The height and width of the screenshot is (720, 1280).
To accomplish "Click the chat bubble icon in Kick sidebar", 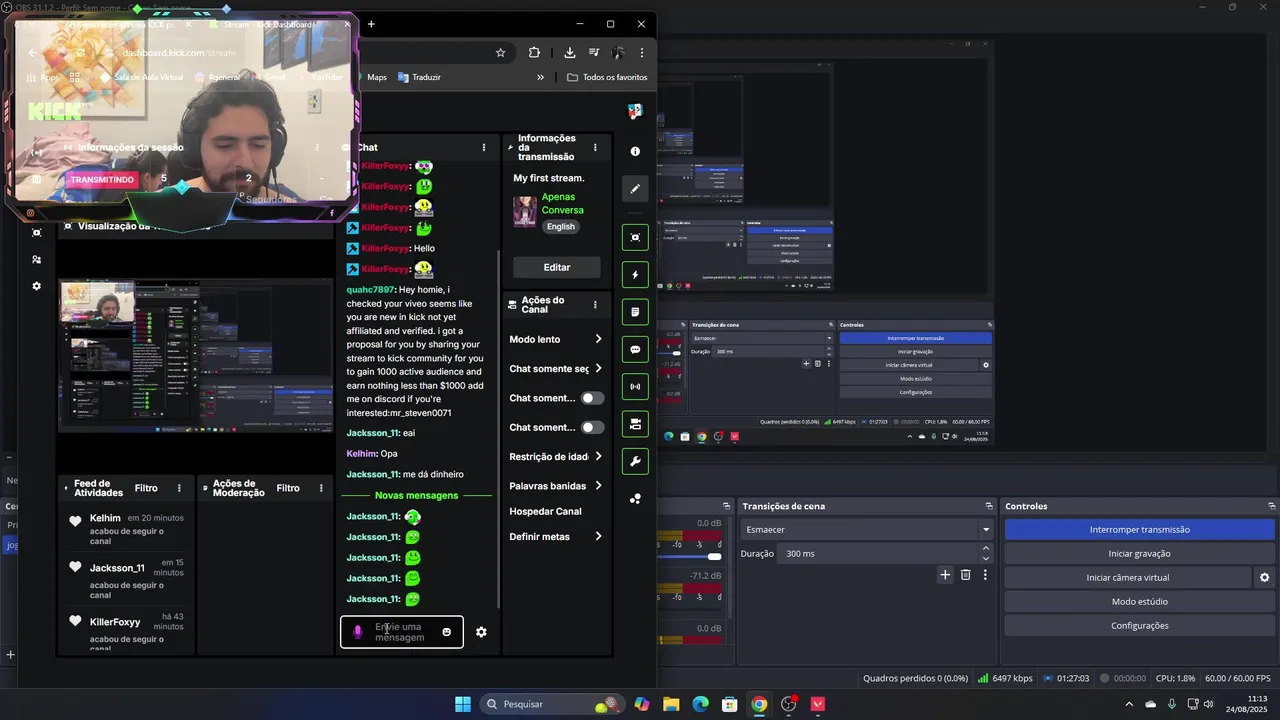I will (635, 350).
